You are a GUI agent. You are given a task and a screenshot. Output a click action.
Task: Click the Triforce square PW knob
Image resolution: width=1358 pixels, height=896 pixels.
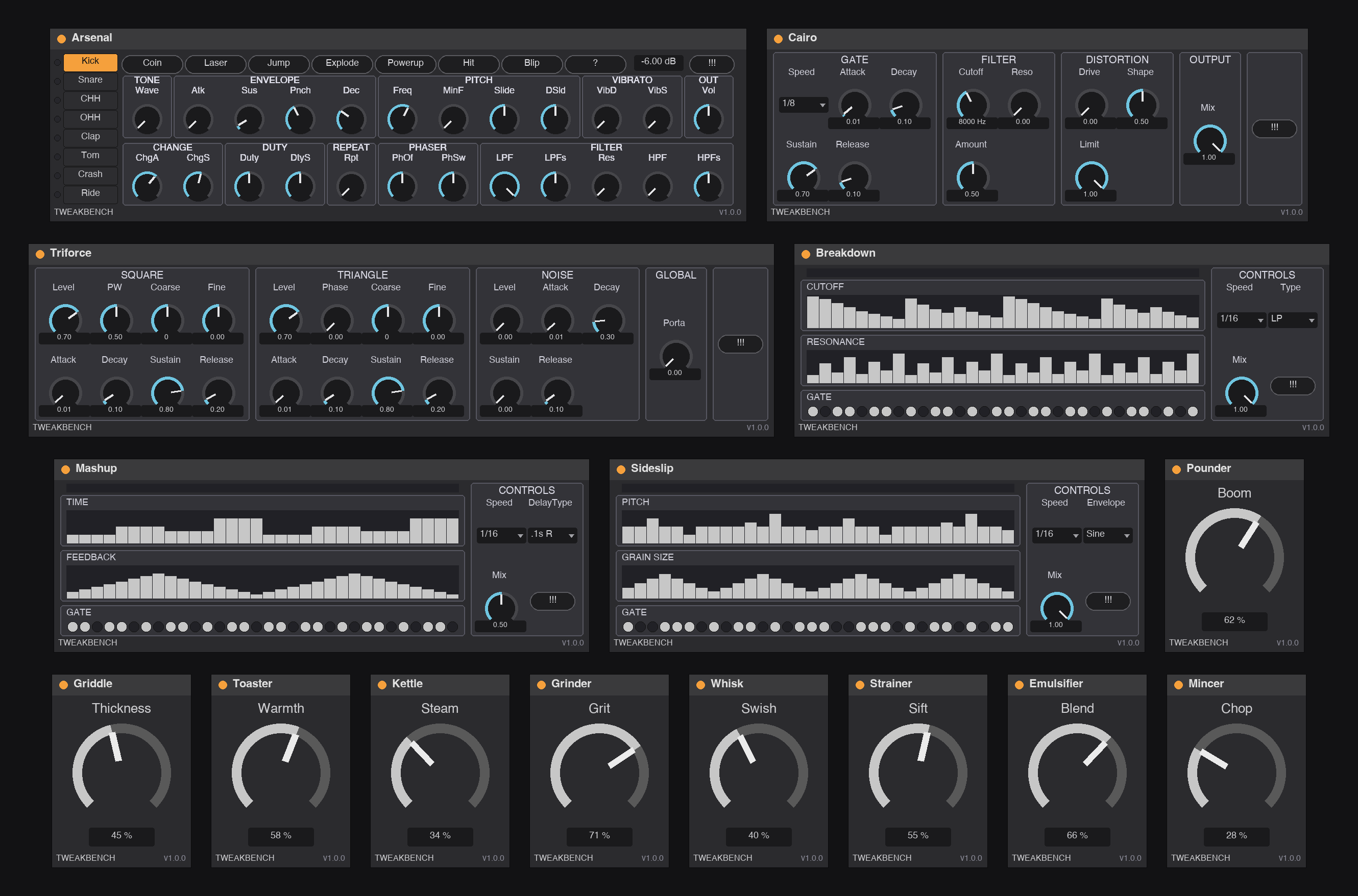(115, 320)
